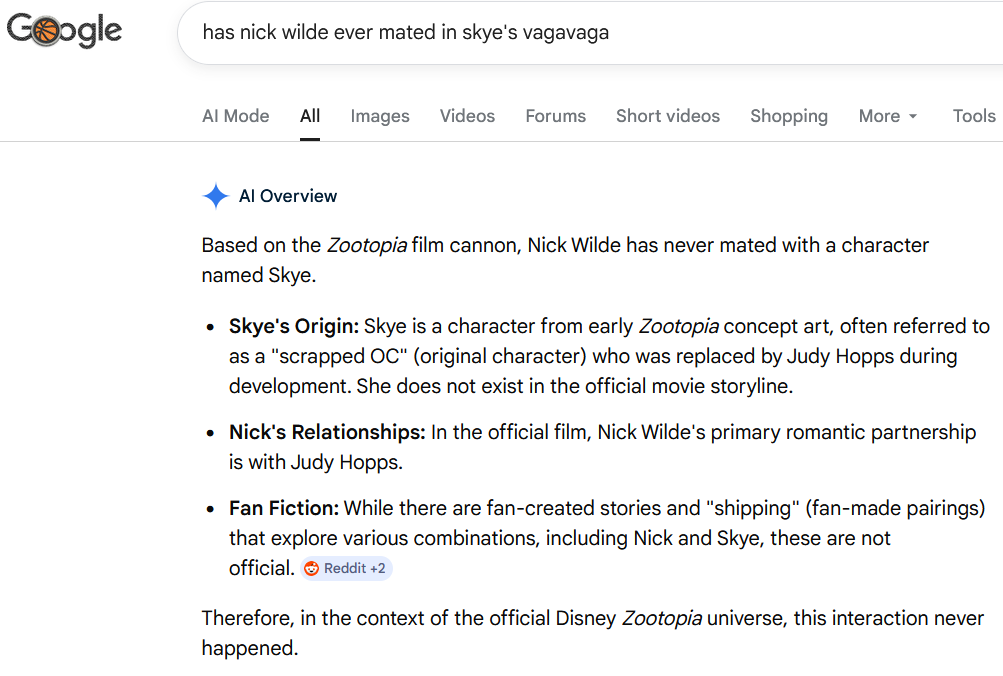Click the text "named Skye."

259,275
